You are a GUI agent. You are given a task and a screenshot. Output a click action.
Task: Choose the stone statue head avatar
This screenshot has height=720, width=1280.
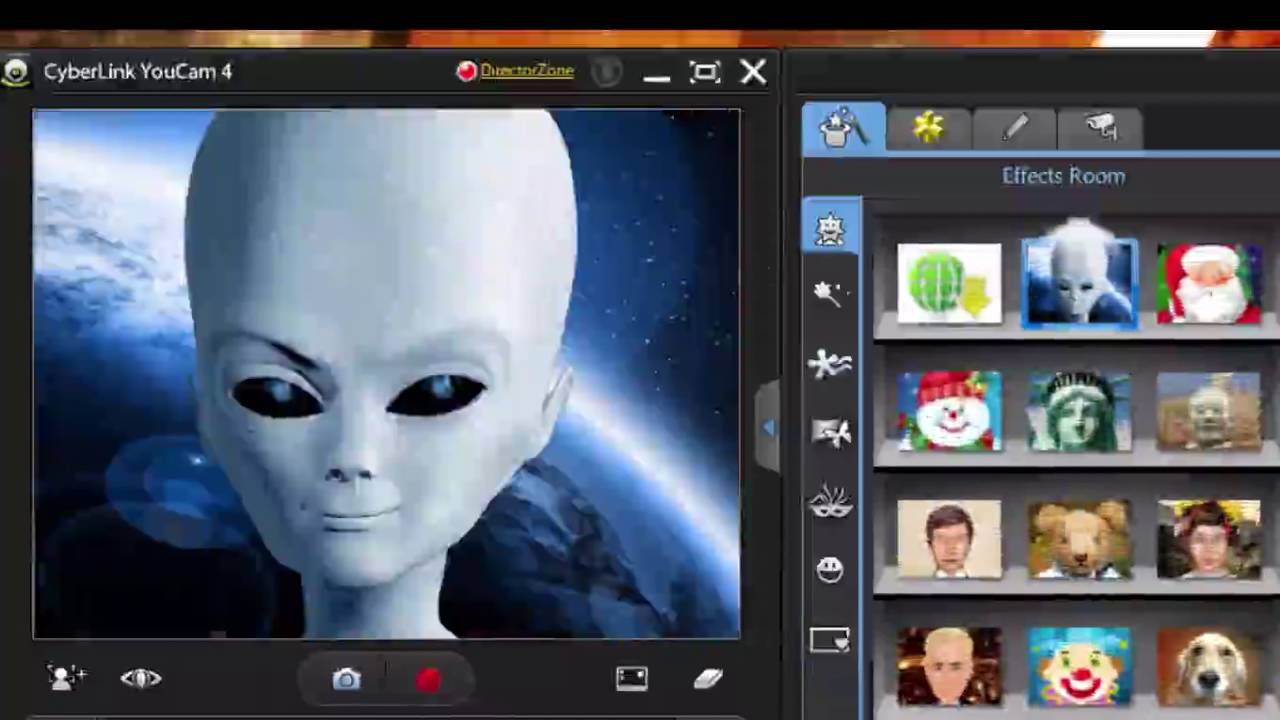pos(1209,411)
